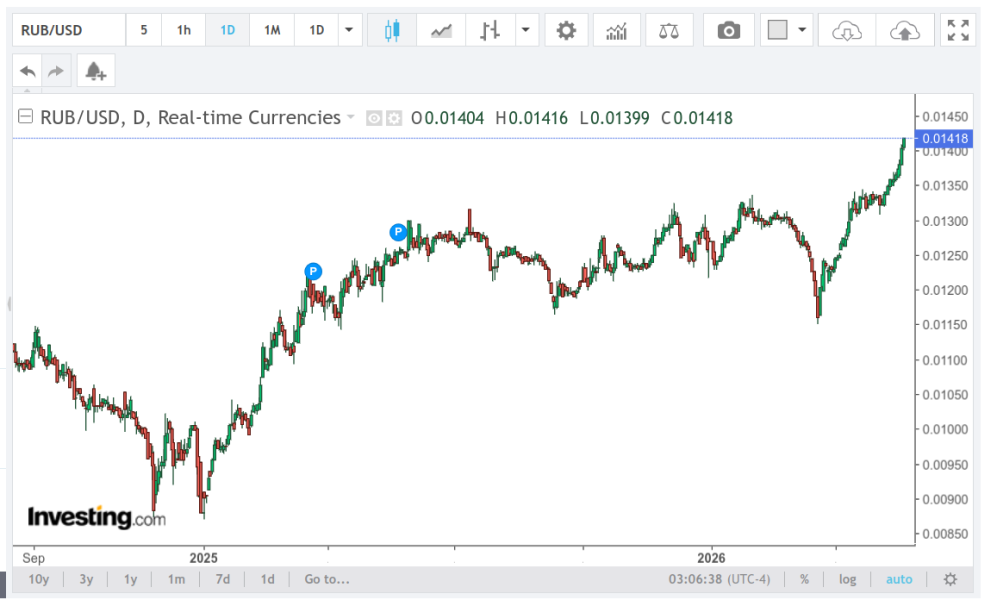Click the first blue P marker
Image resolution: width=997 pixels, height=600 pixels.
[313, 271]
